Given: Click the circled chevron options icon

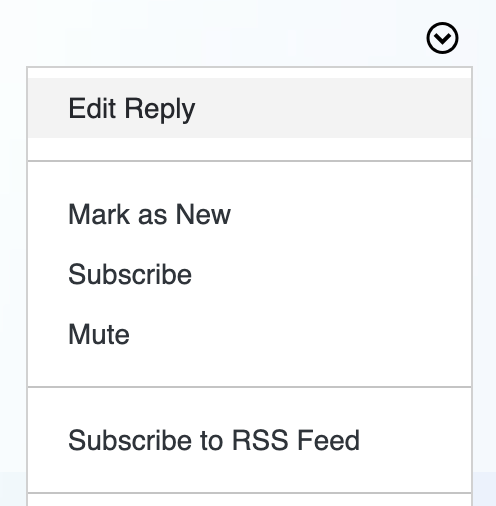Looking at the screenshot, I should coord(442,38).
